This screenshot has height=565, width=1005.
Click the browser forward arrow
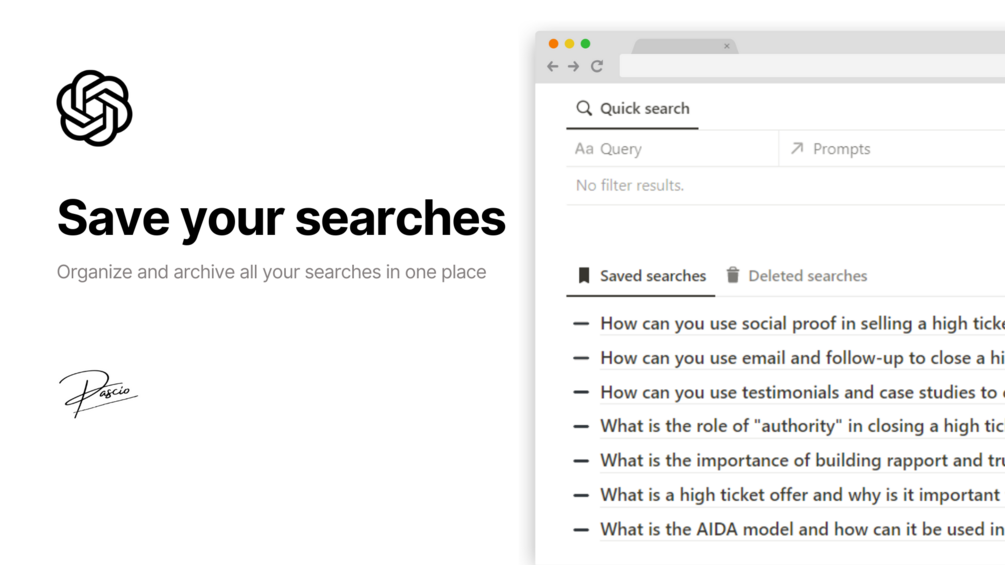coord(574,66)
